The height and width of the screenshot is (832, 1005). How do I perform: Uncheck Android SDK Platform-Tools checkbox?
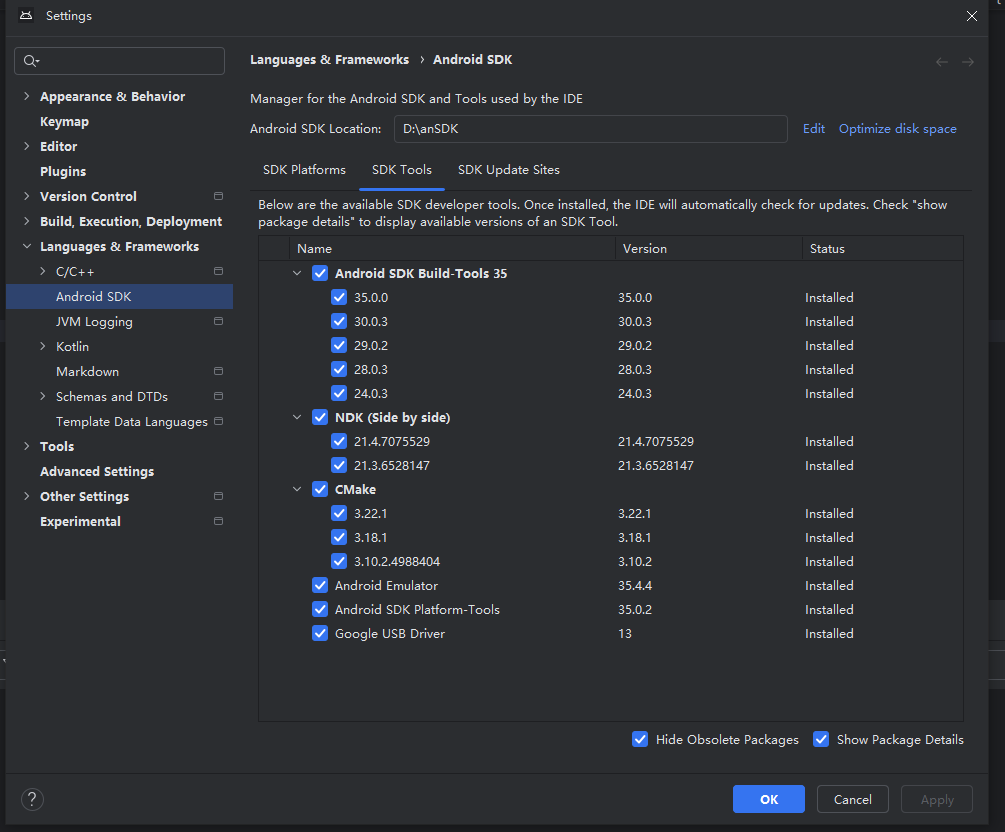[x=320, y=610]
